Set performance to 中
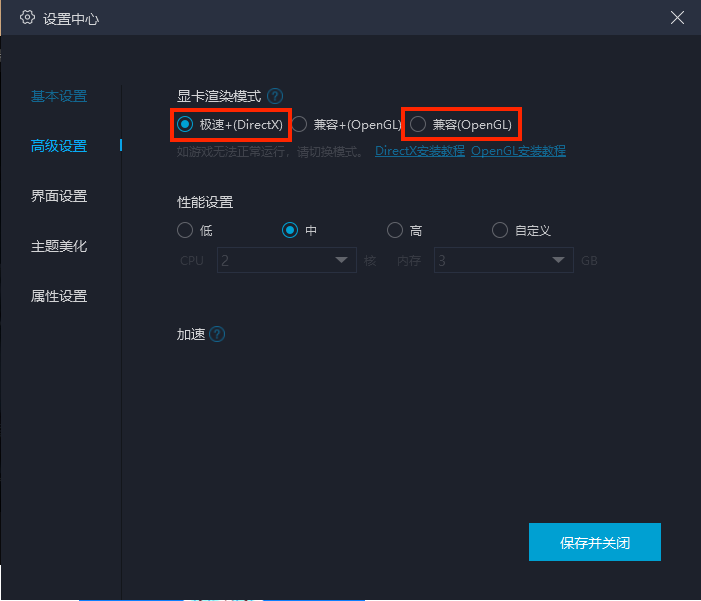701x601 pixels. click(x=290, y=230)
